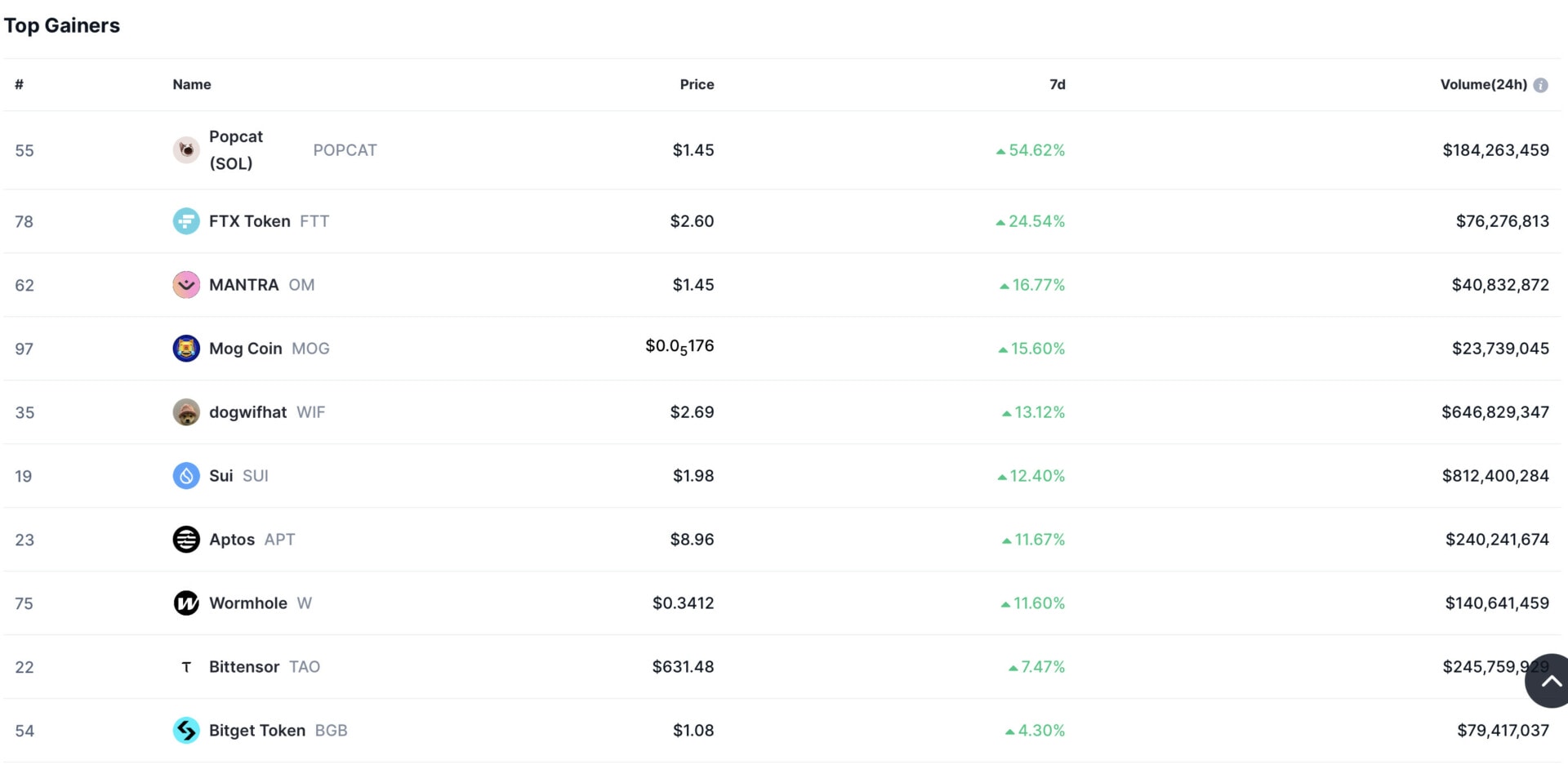This screenshot has height=765, width=1568.
Task: Click the Top Gainers heading
Action: coord(62,25)
